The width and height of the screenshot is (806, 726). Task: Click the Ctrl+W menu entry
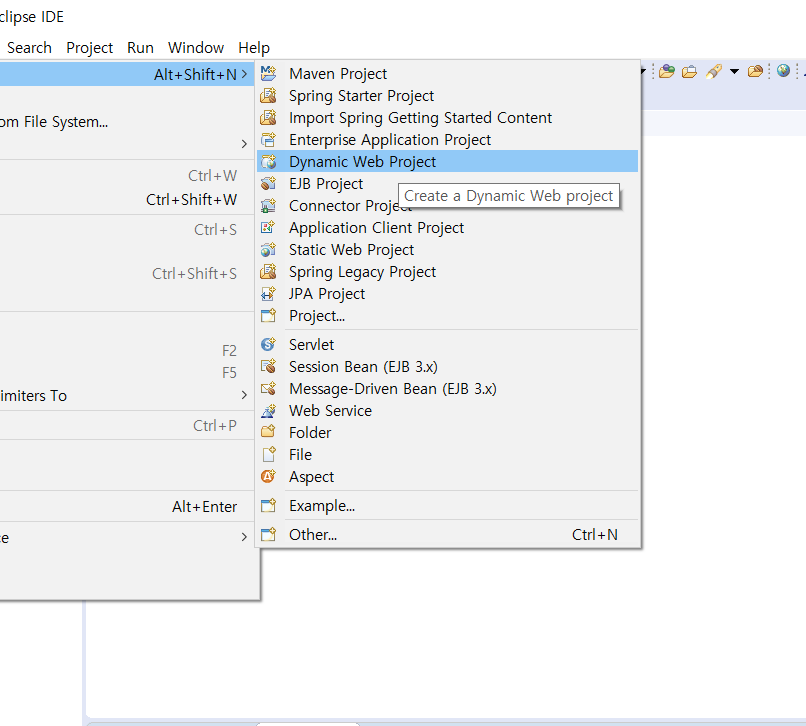tap(126, 176)
